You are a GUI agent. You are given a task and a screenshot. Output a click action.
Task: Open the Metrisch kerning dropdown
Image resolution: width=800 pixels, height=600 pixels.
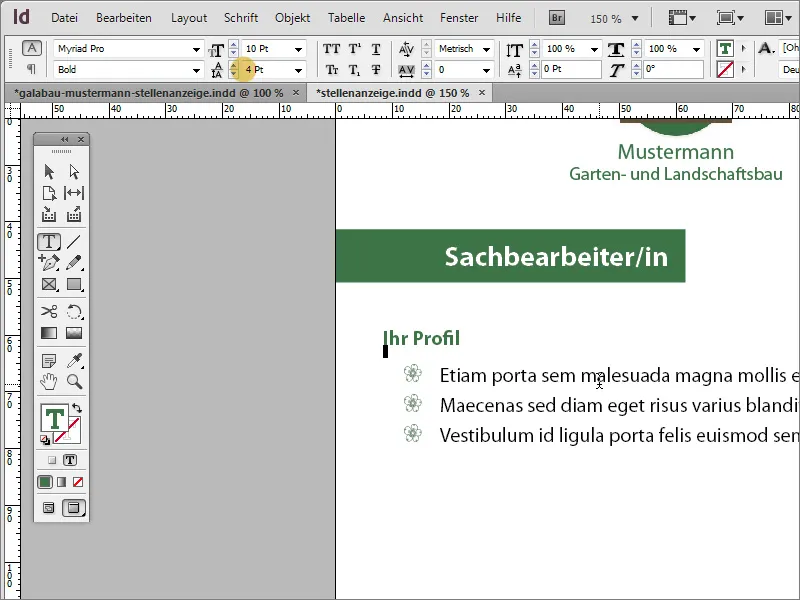coord(486,49)
